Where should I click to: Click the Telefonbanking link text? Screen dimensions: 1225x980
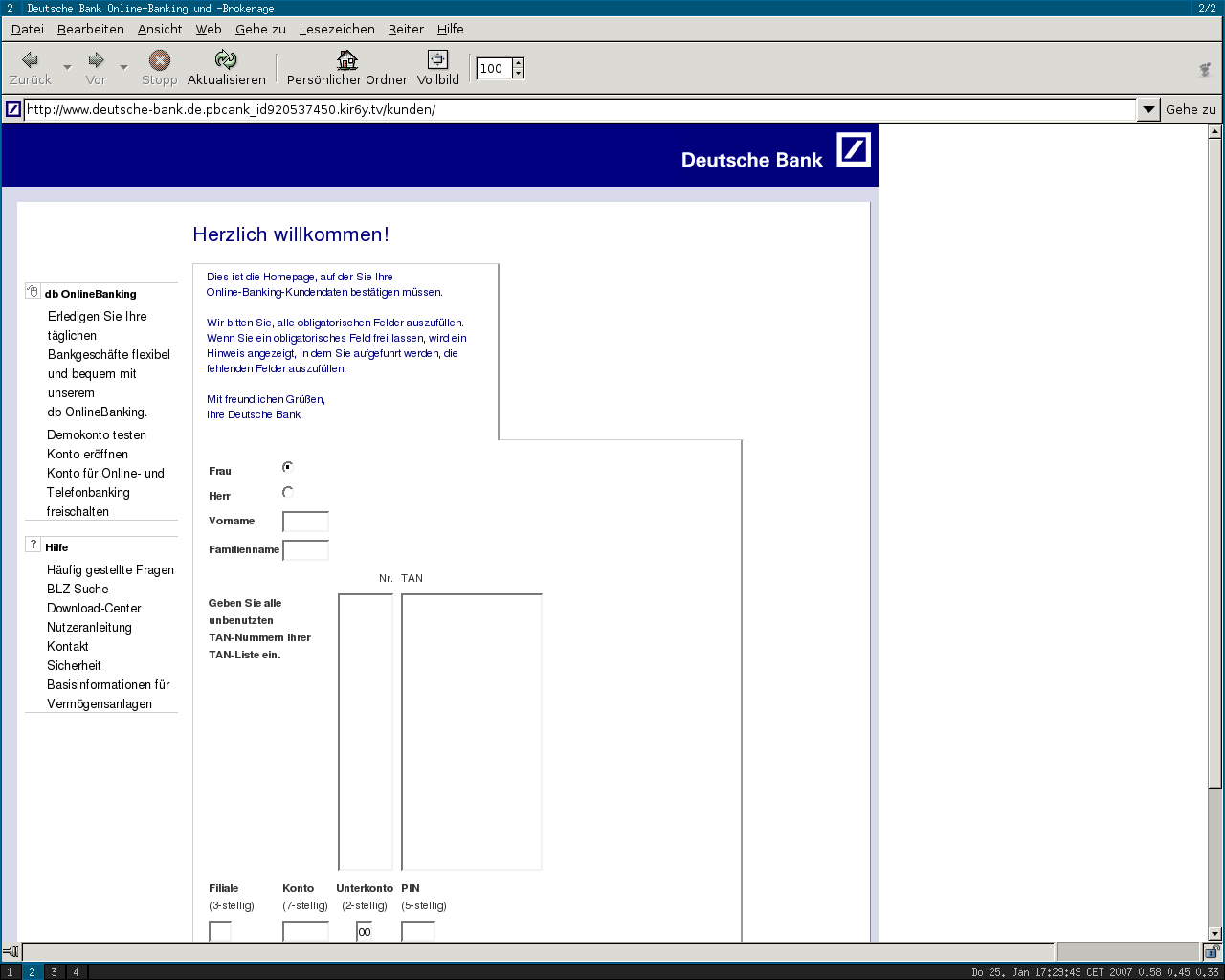pos(88,492)
